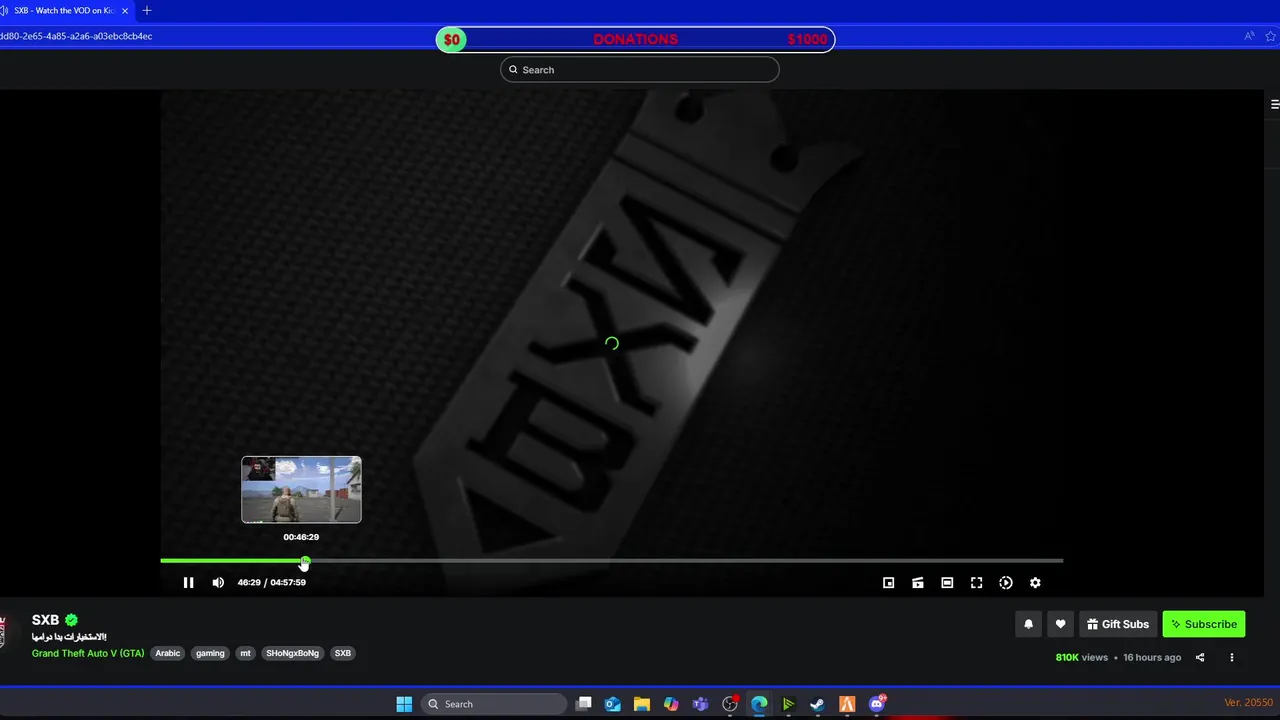Image resolution: width=1280 pixels, height=720 pixels.
Task: Click the green verified badge beside SXB
Action: click(72, 620)
